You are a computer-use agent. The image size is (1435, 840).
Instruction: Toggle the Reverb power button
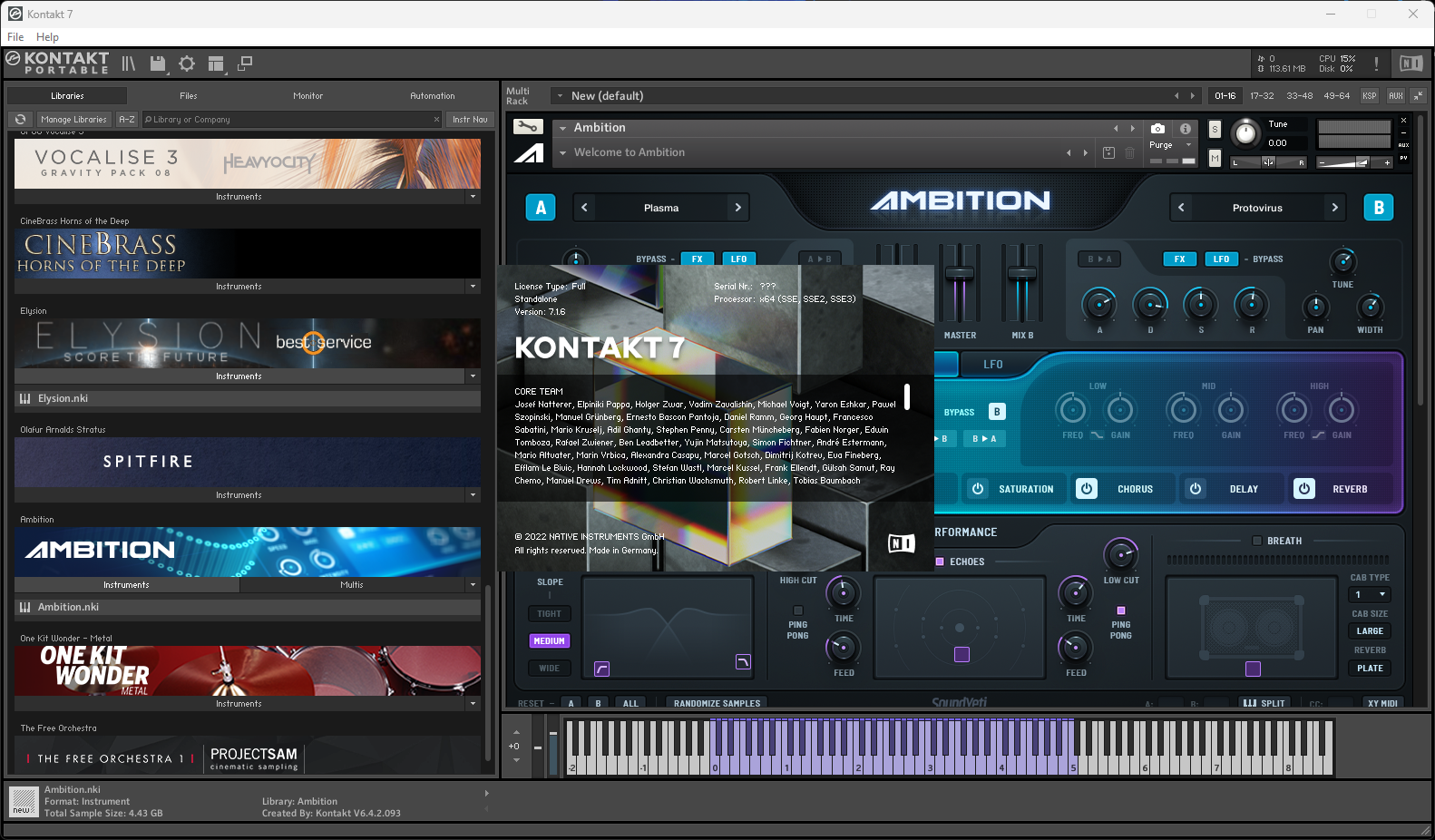[x=1304, y=489]
